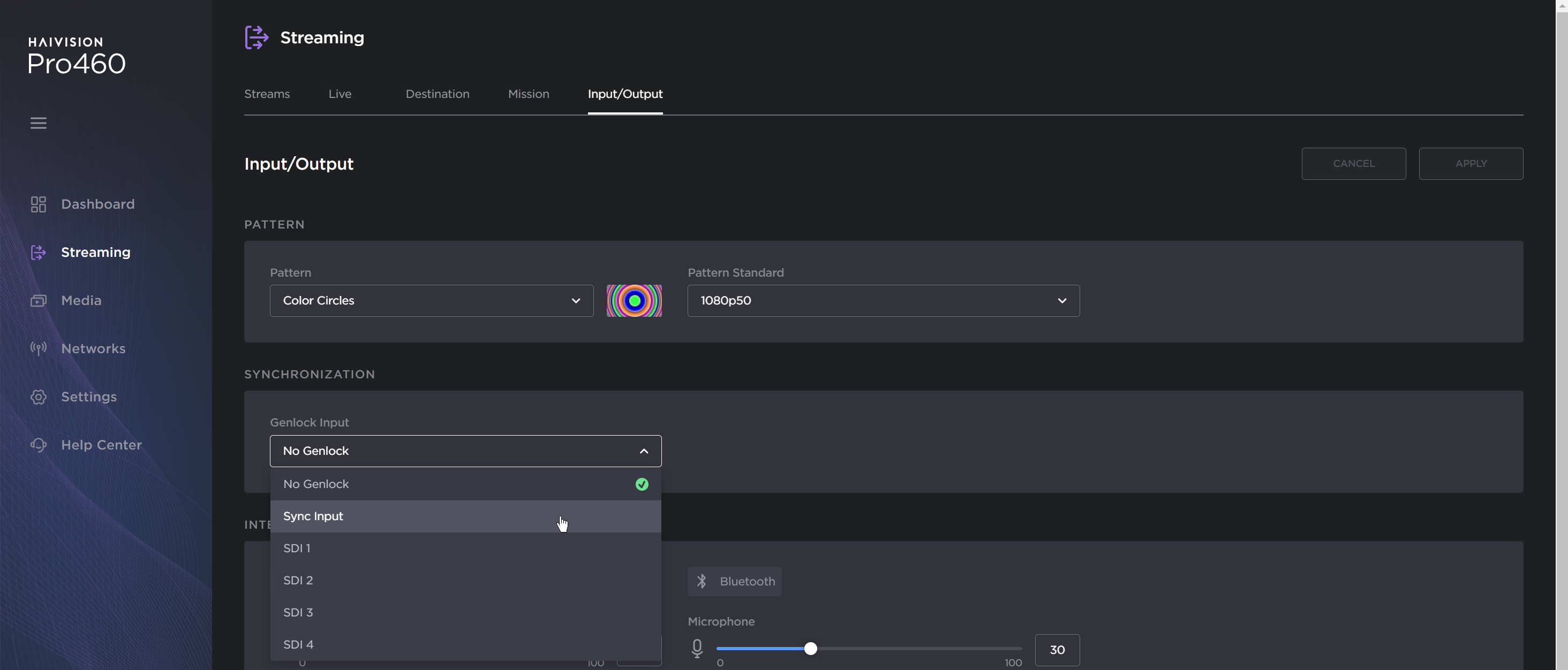
Task: Go to Networks in the sidebar
Action: pyautogui.click(x=93, y=348)
